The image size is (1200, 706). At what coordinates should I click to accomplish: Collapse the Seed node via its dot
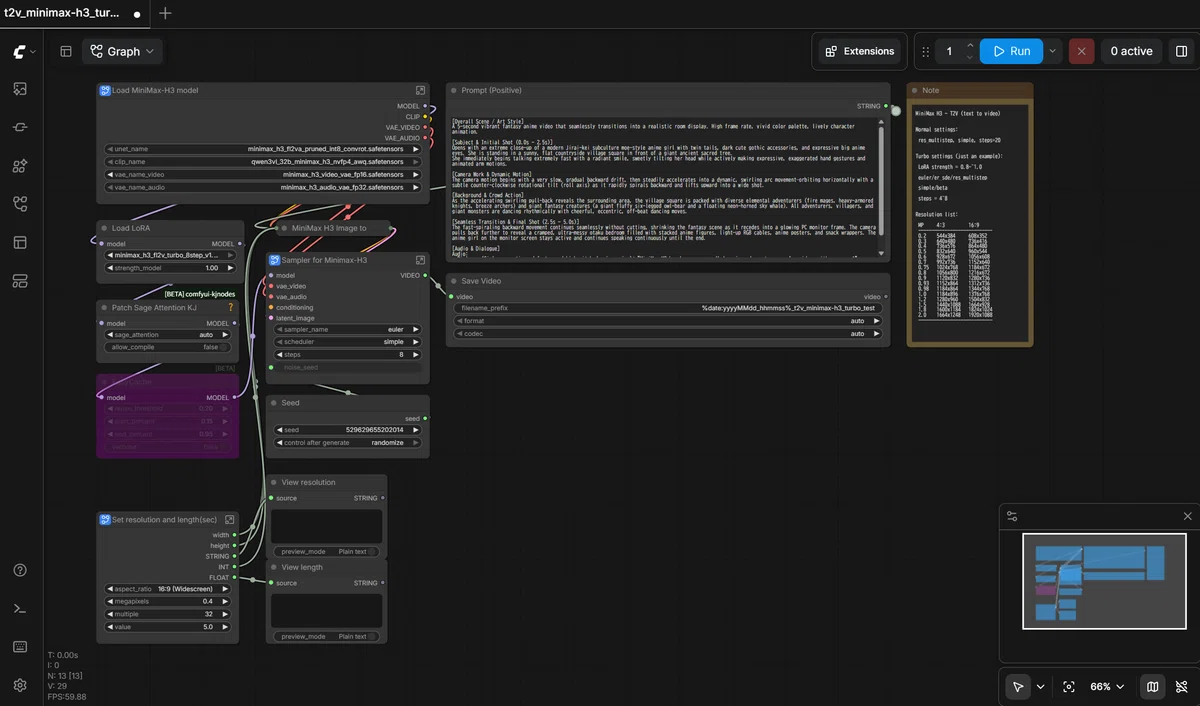tap(274, 403)
